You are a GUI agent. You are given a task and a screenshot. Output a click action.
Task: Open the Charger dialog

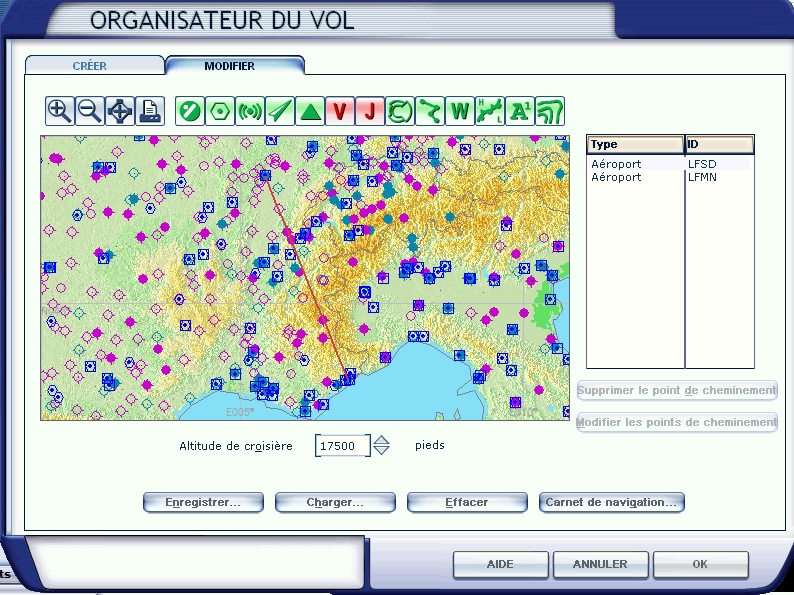(335, 502)
